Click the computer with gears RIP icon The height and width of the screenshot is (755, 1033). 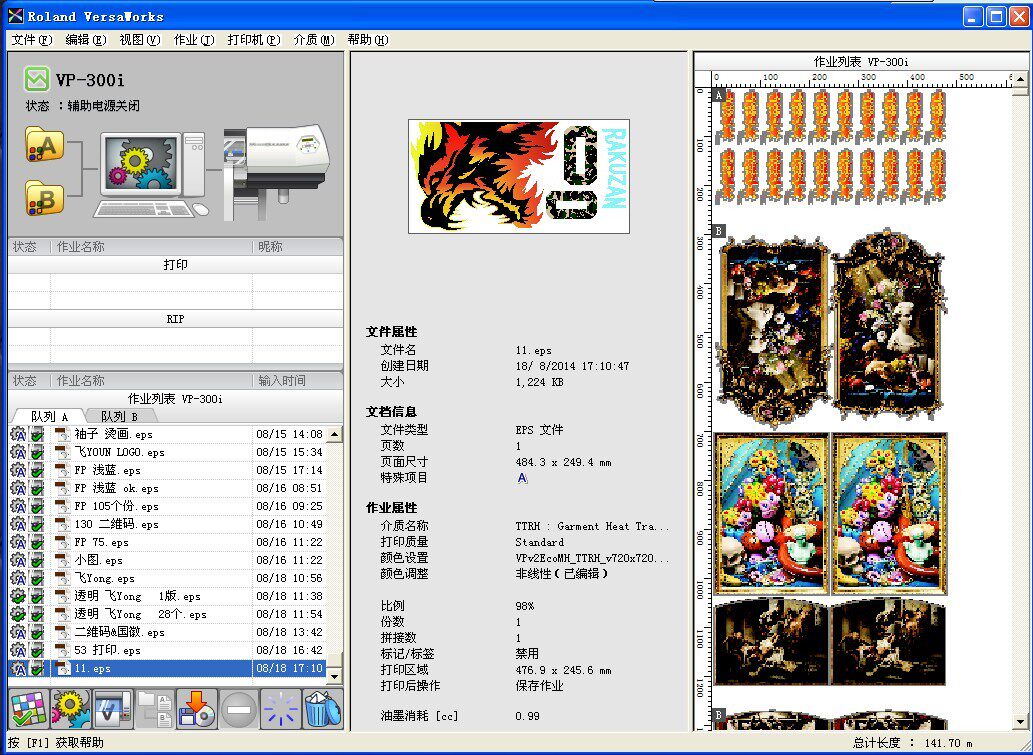(153, 175)
